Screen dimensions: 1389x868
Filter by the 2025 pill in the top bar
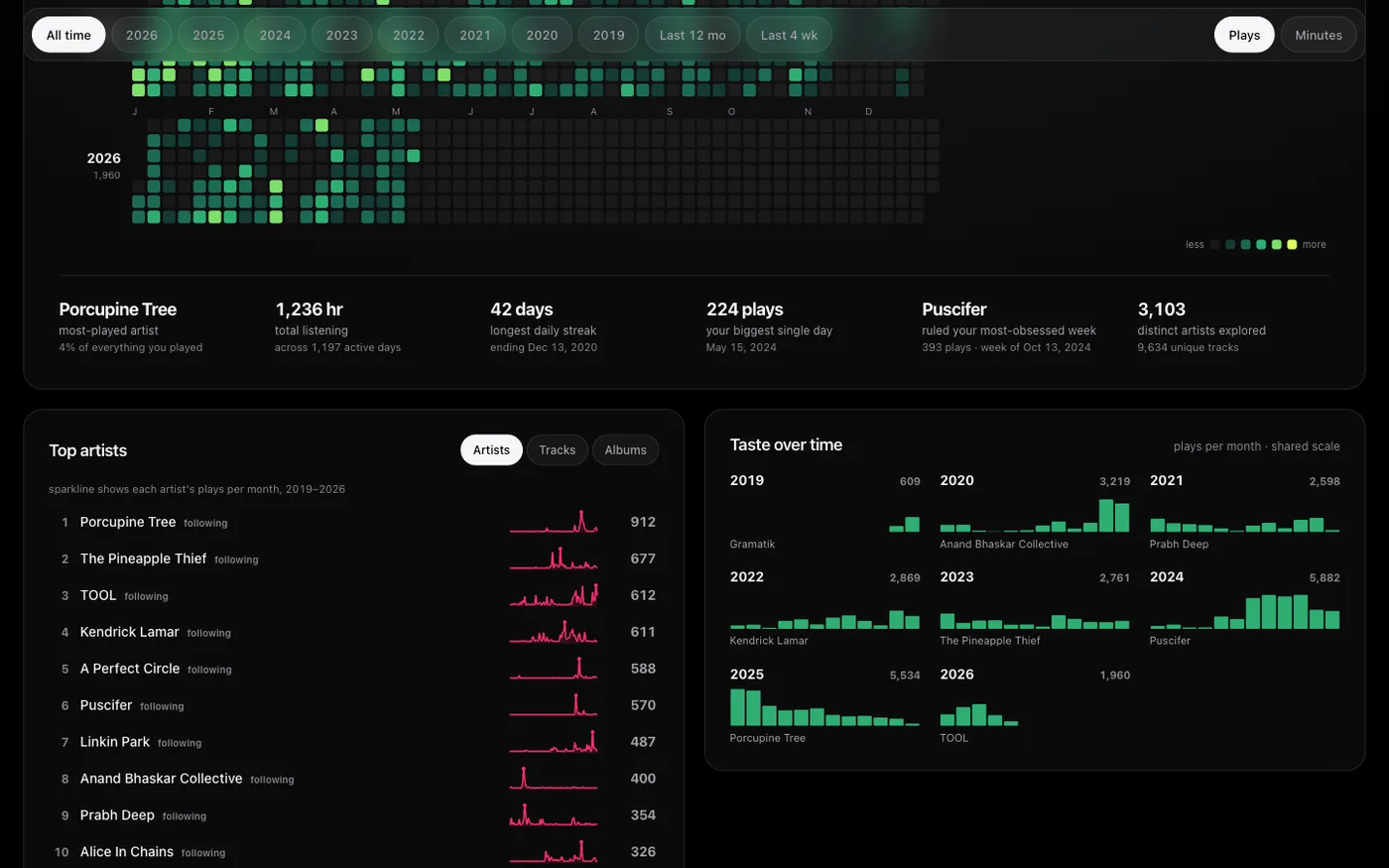[x=208, y=35]
